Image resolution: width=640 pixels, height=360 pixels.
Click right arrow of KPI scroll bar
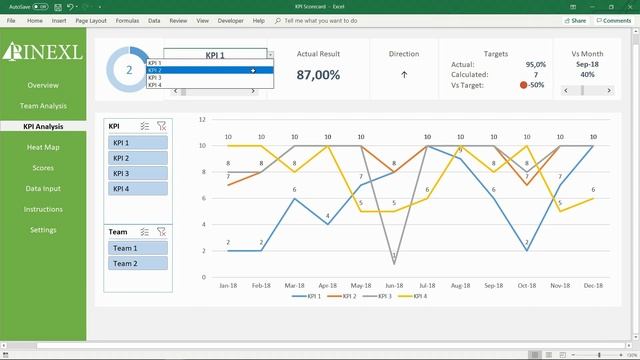pyautogui.click(x=253, y=91)
